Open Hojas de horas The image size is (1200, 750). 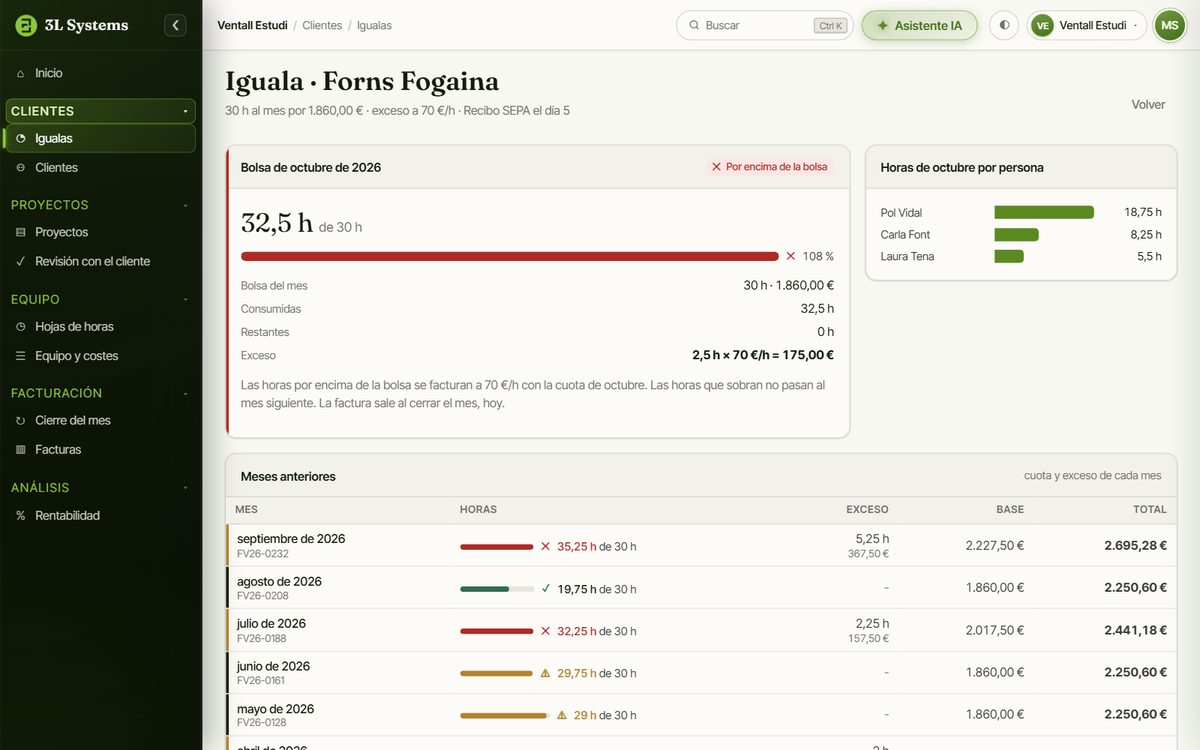click(x=101, y=327)
